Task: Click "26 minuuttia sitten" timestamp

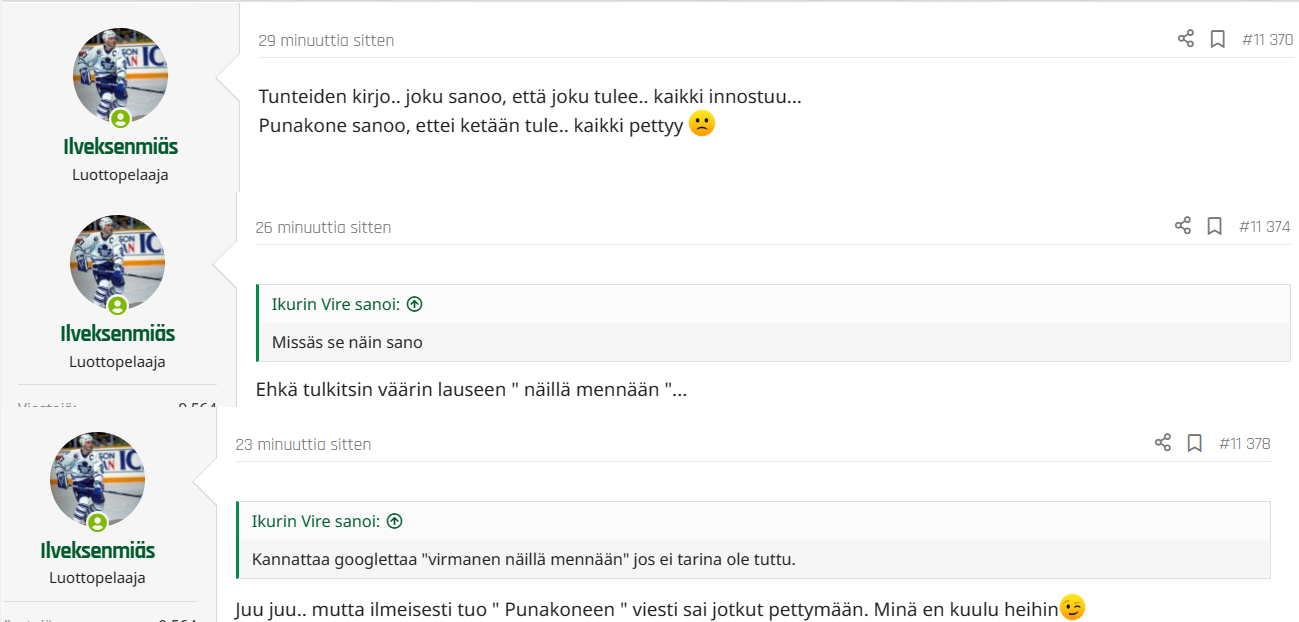Action: [x=323, y=228]
